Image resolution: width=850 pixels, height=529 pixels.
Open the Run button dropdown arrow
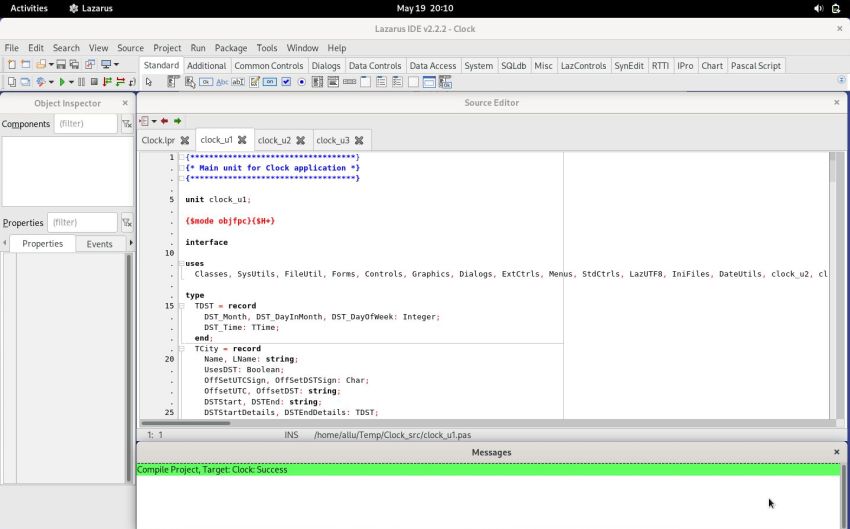click(71, 82)
